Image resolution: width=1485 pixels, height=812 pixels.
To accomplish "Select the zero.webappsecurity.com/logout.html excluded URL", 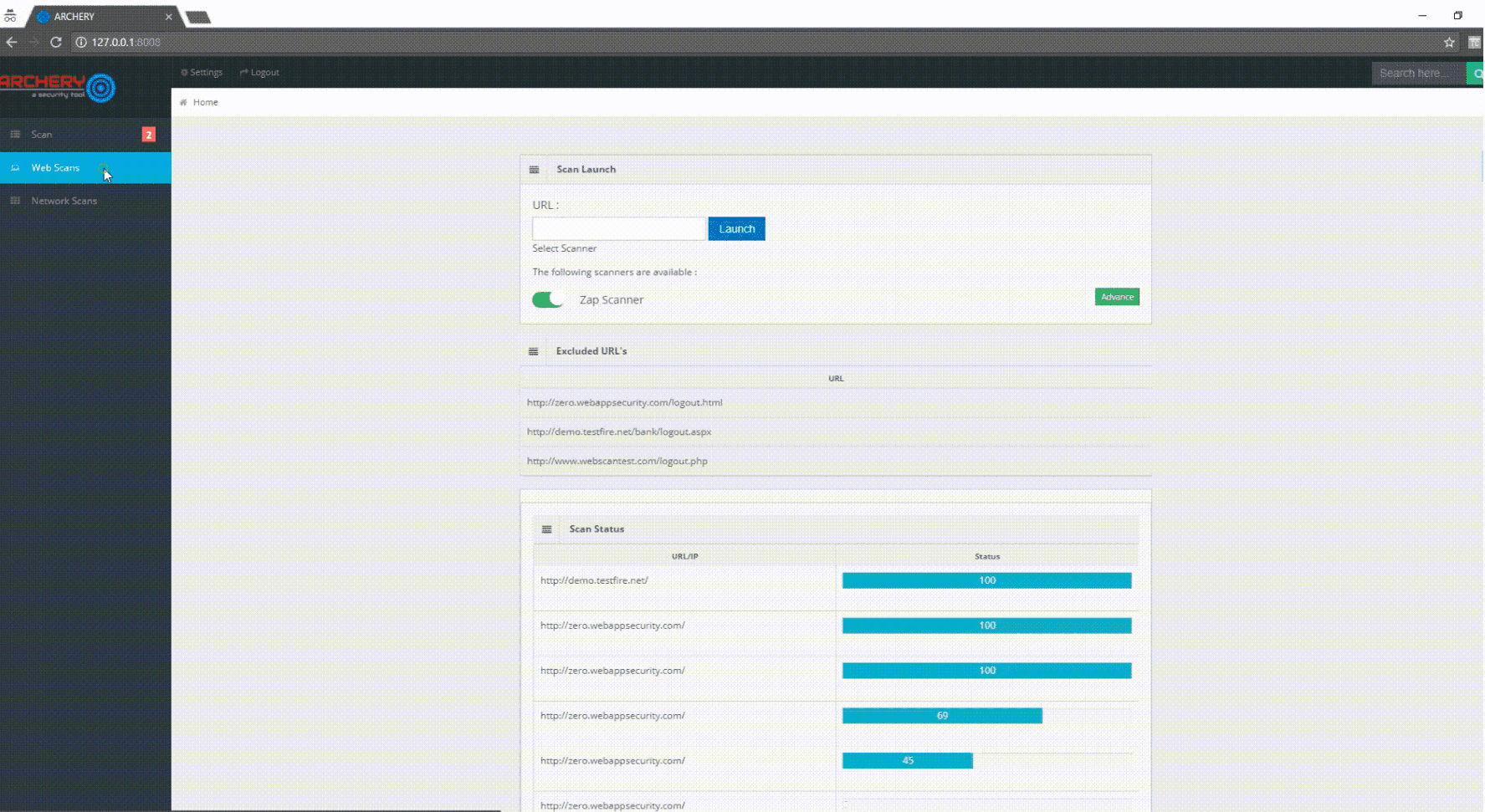I will (x=624, y=402).
